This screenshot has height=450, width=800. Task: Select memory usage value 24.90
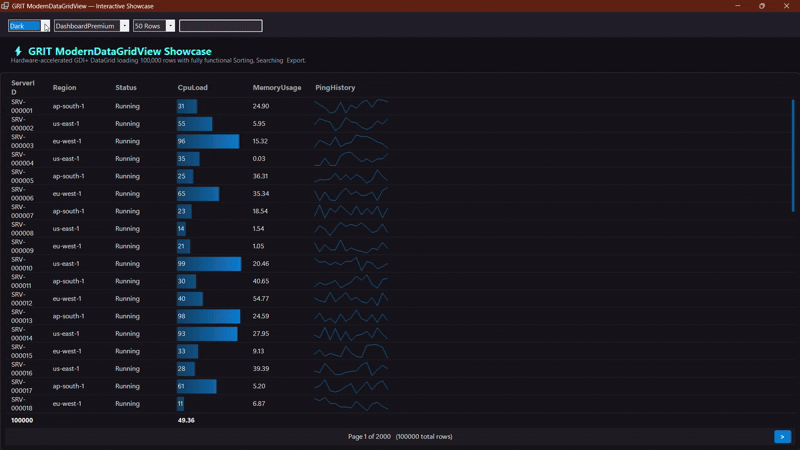pos(261,106)
